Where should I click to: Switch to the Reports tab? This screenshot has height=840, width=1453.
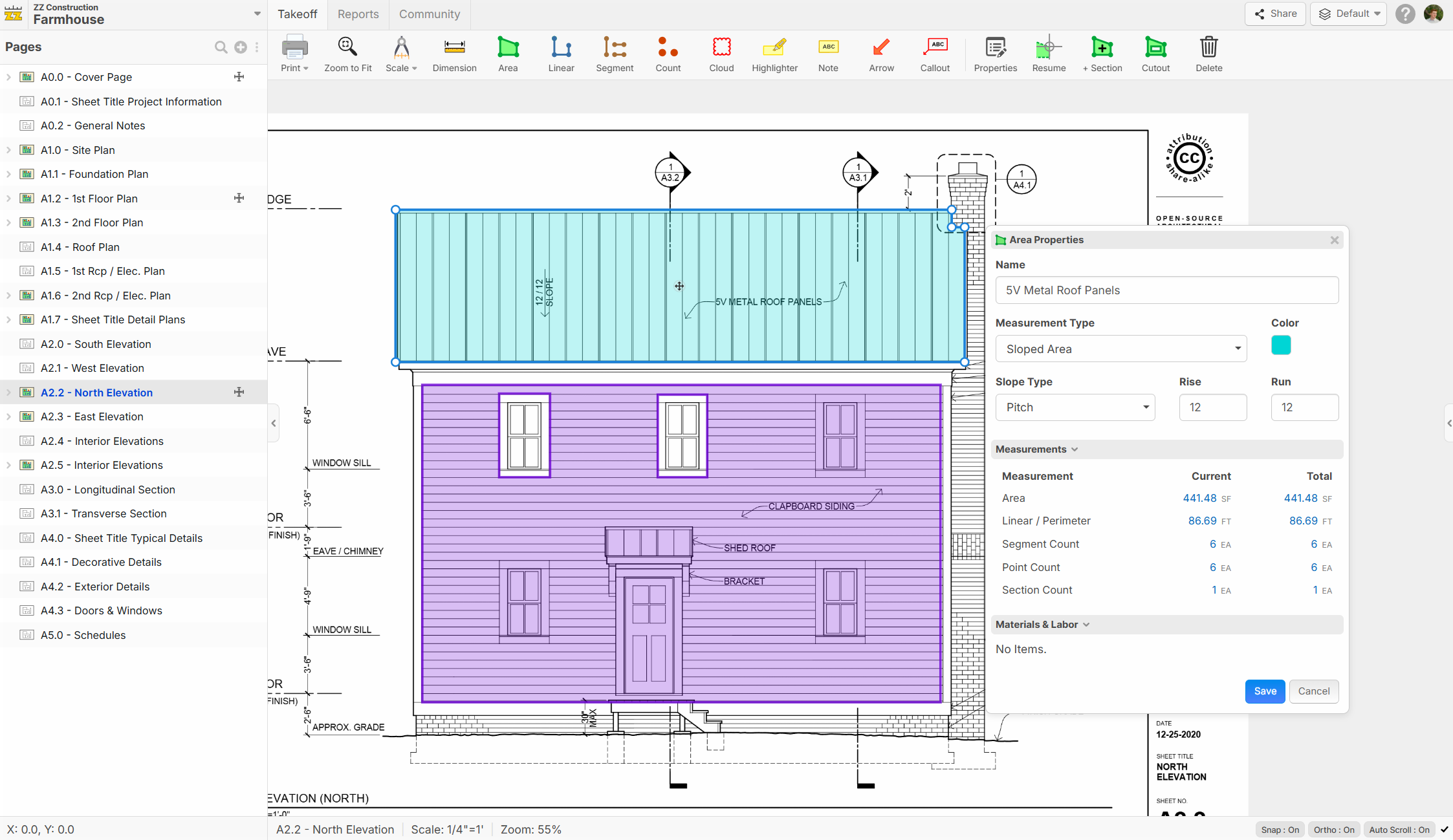coord(358,14)
